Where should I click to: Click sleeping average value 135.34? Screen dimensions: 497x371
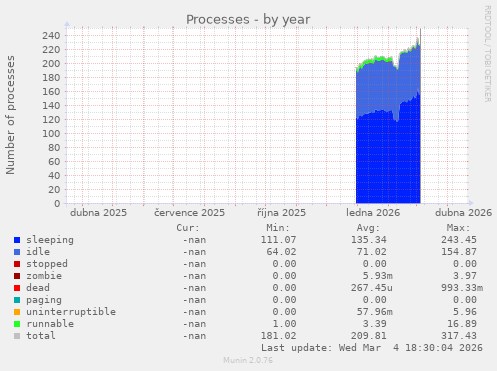coord(368,240)
